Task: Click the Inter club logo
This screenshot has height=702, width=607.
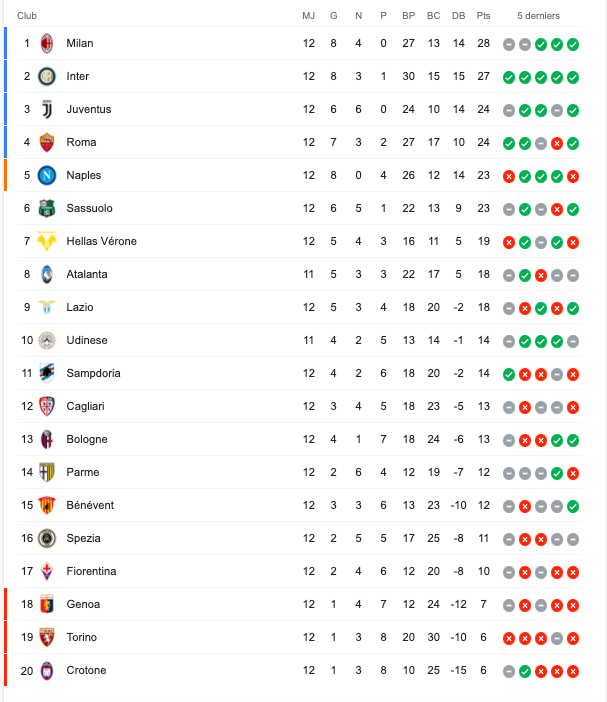Action: point(47,77)
